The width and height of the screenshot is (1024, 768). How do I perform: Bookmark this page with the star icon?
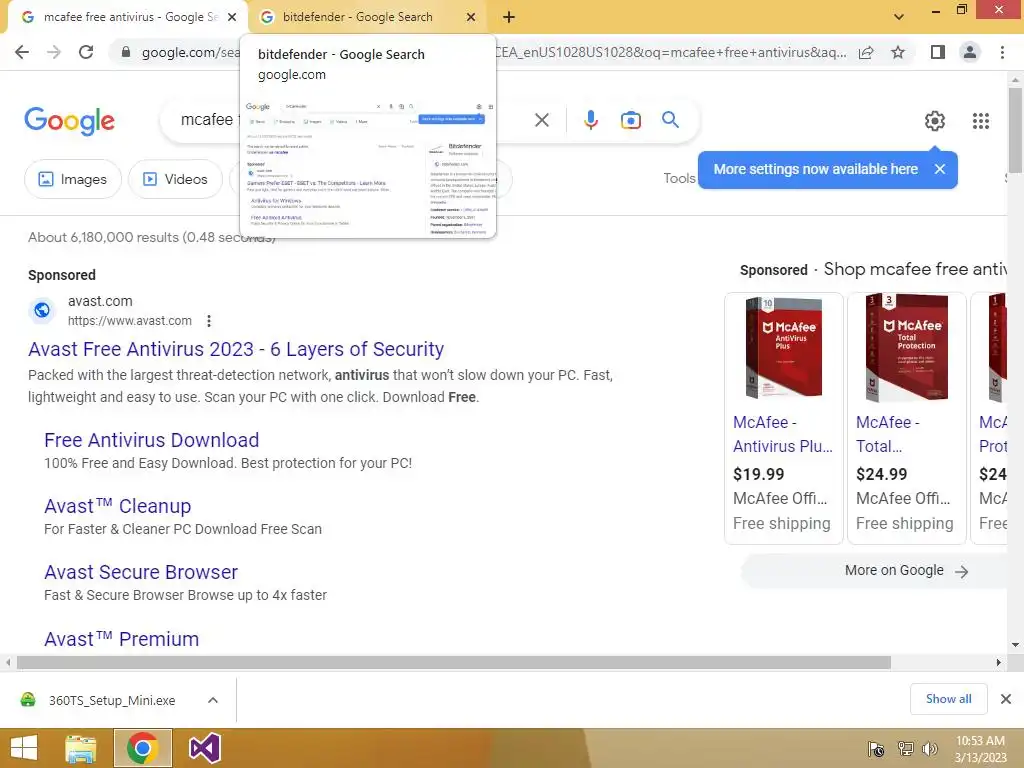click(898, 52)
